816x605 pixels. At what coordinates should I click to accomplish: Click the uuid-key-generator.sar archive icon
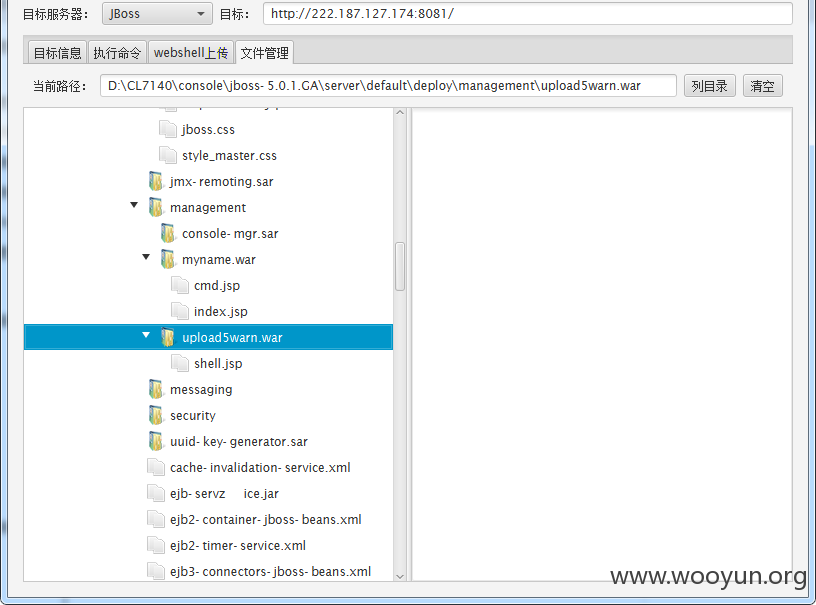(x=156, y=441)
